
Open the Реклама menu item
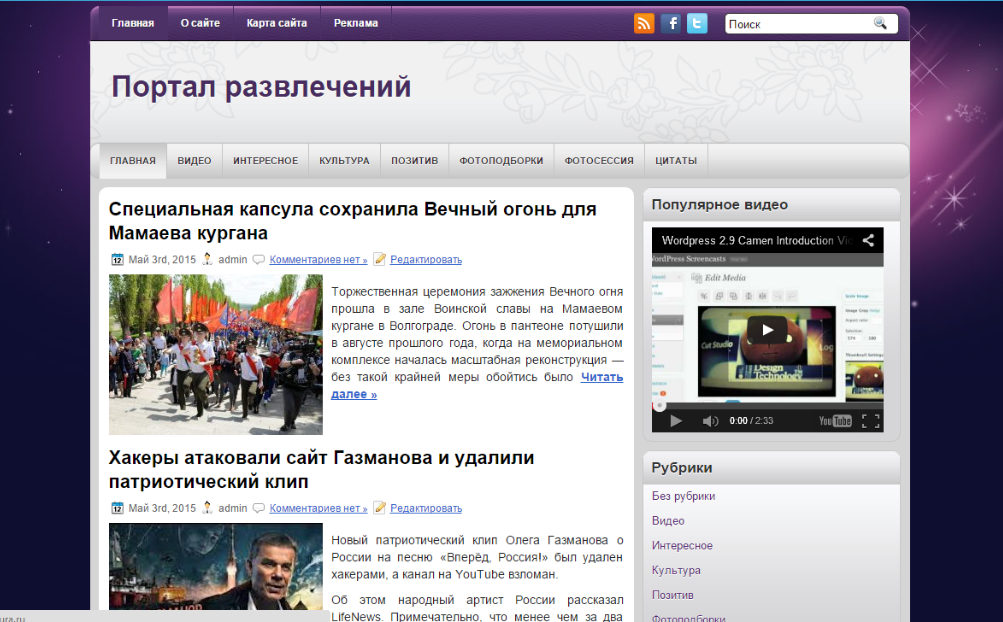pos(356,23)
